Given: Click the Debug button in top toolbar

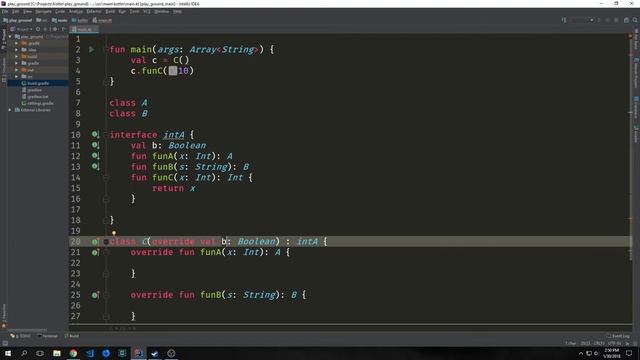Looking at the screenshot, I should coord(608,20).
